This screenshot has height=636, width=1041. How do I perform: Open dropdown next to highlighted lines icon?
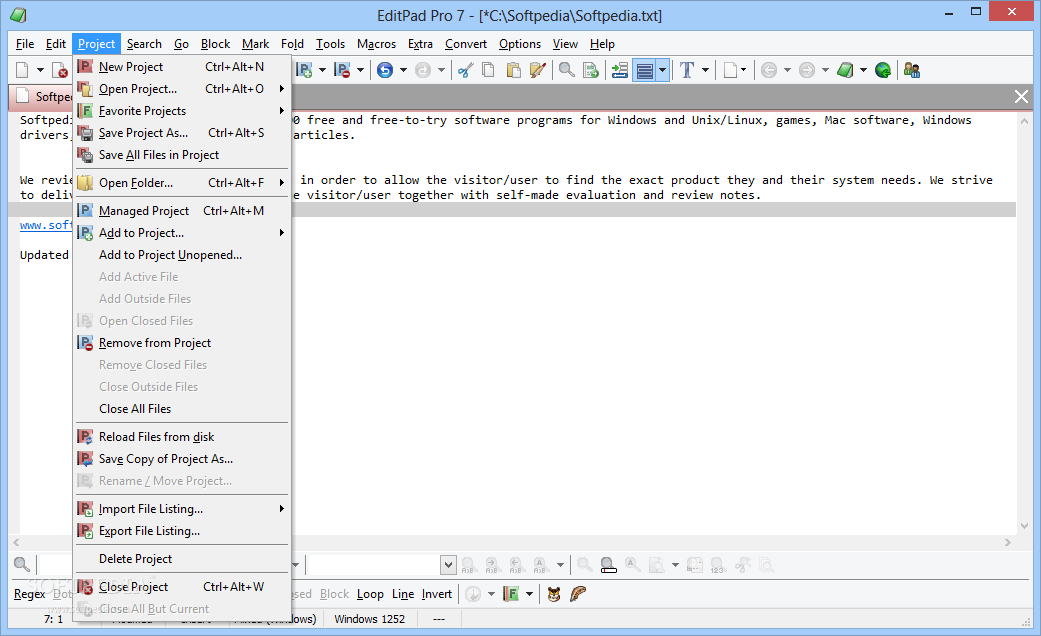click(x=662, y=70)
